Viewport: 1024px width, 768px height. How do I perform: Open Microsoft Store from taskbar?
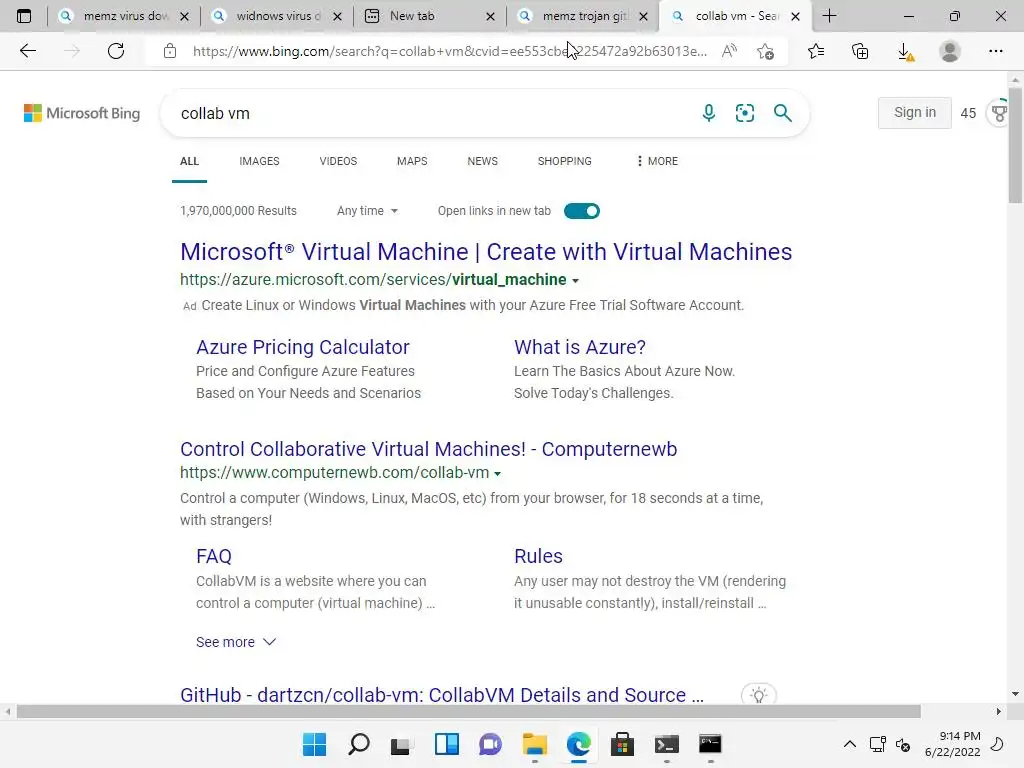[x=622, y=744]
